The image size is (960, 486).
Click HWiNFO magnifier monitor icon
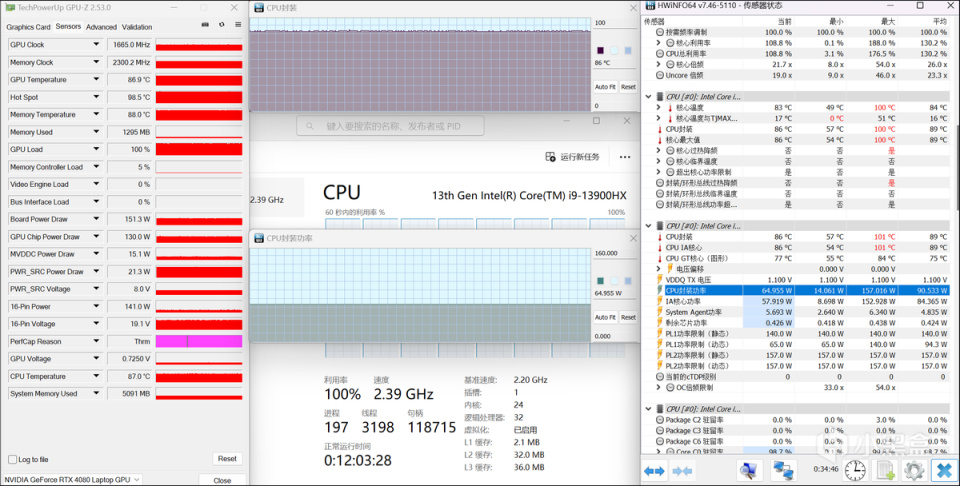point(748,470)
